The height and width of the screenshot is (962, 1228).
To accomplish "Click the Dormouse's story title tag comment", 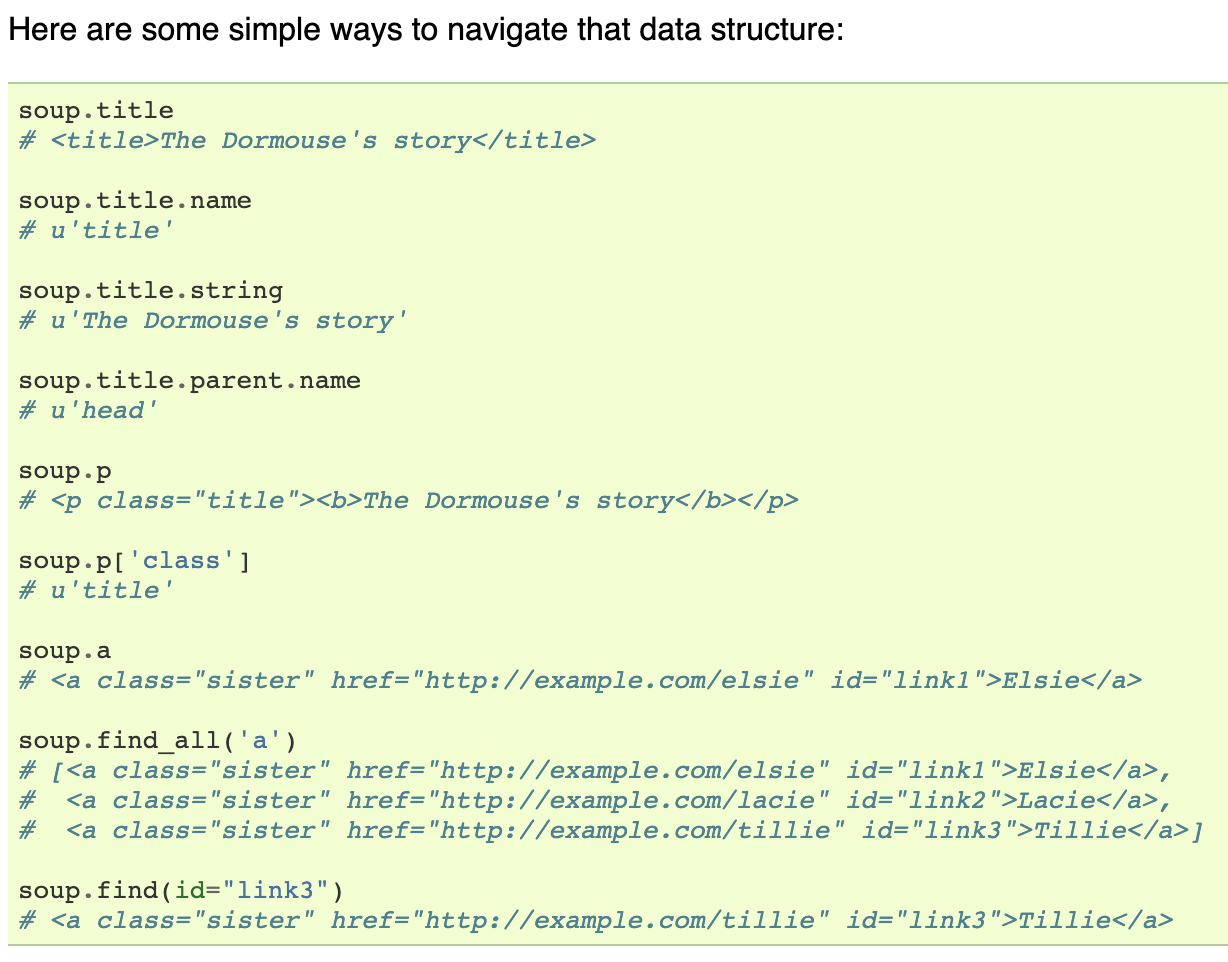I will 307,141.
